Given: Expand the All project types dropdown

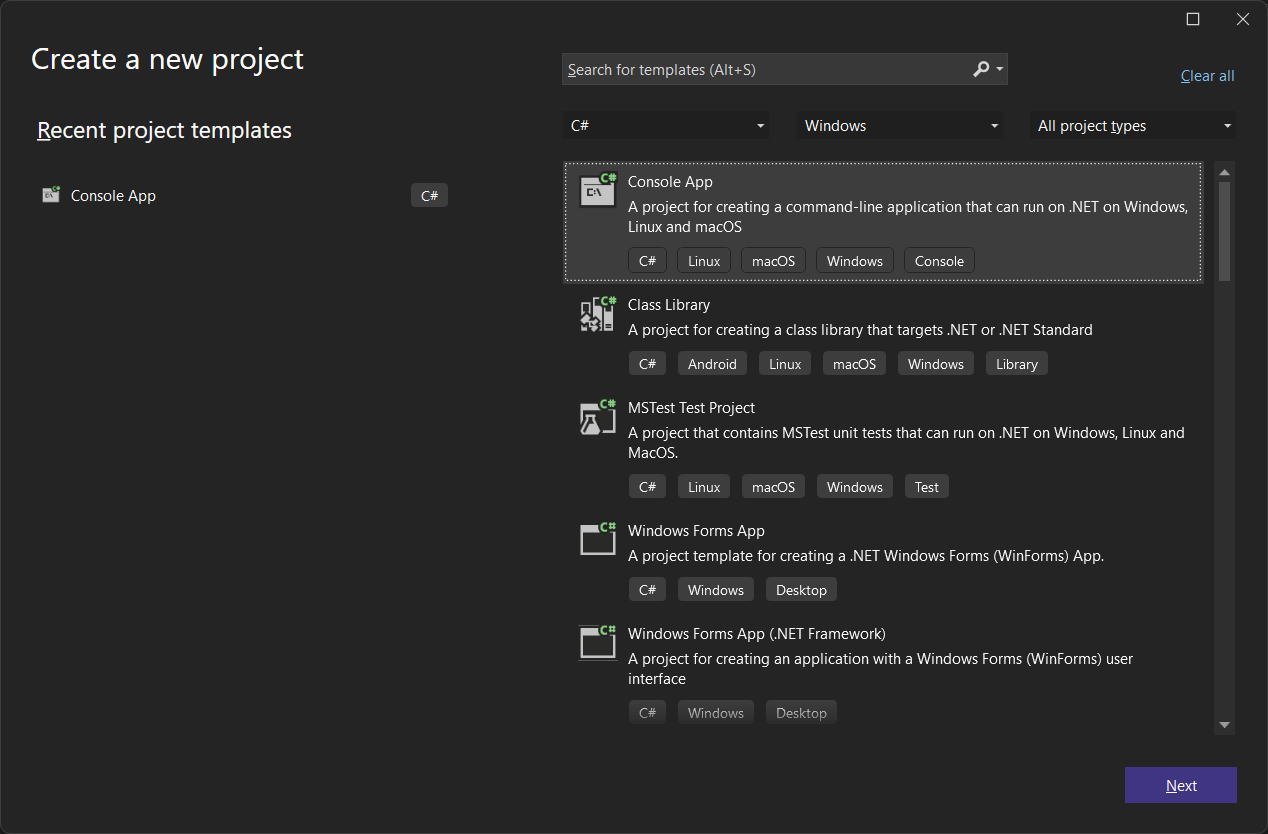Looking at the screenshot, I should (x=1133, y=126).
